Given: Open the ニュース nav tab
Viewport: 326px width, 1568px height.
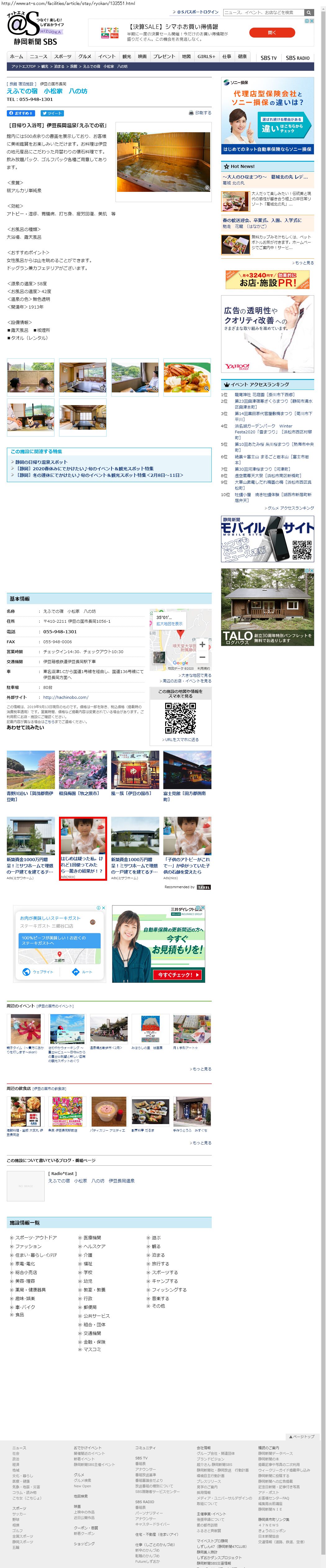Looking at the screenshot, I should [38, 56].
